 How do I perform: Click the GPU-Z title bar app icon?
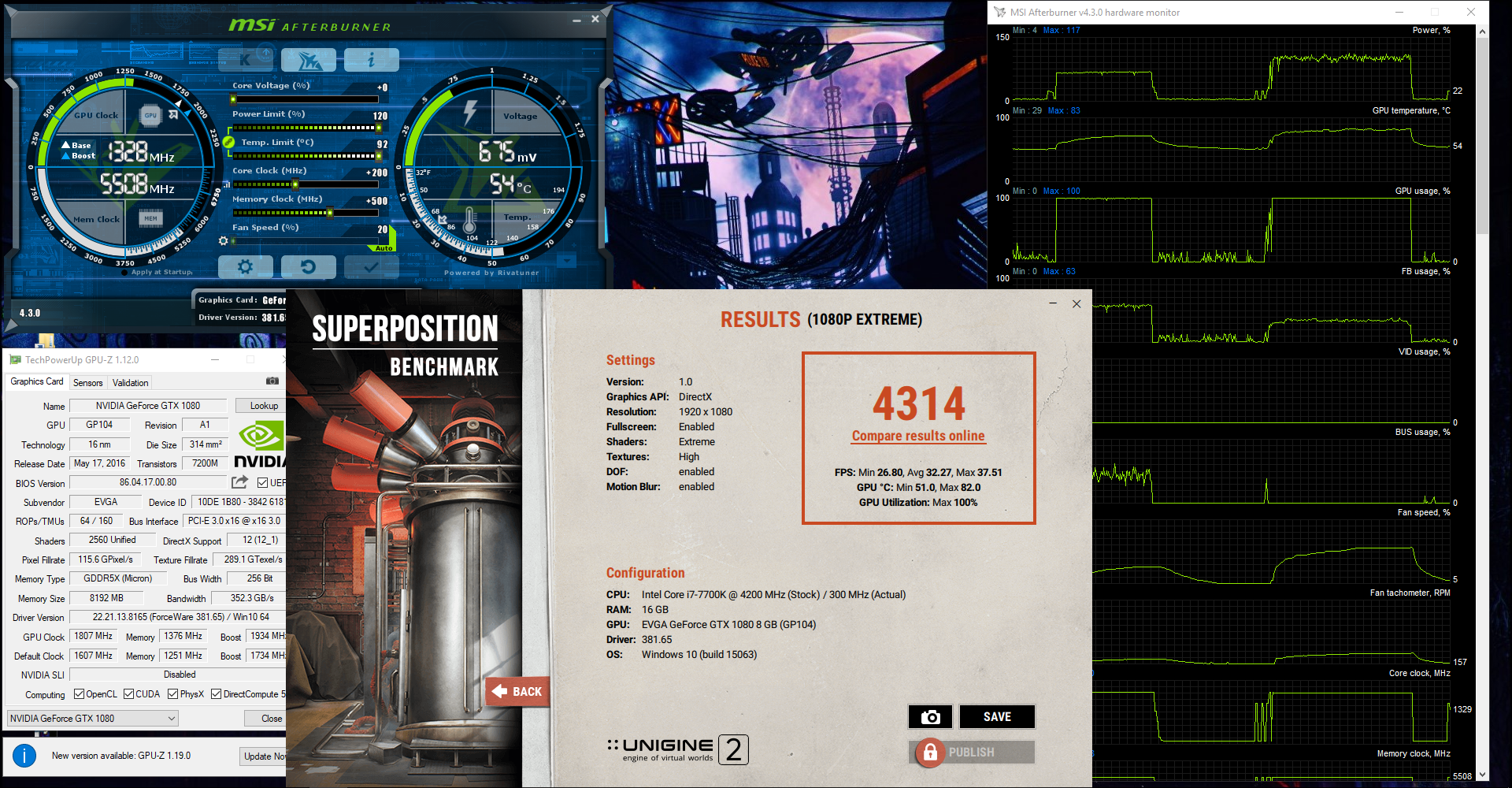coord(15,360)
